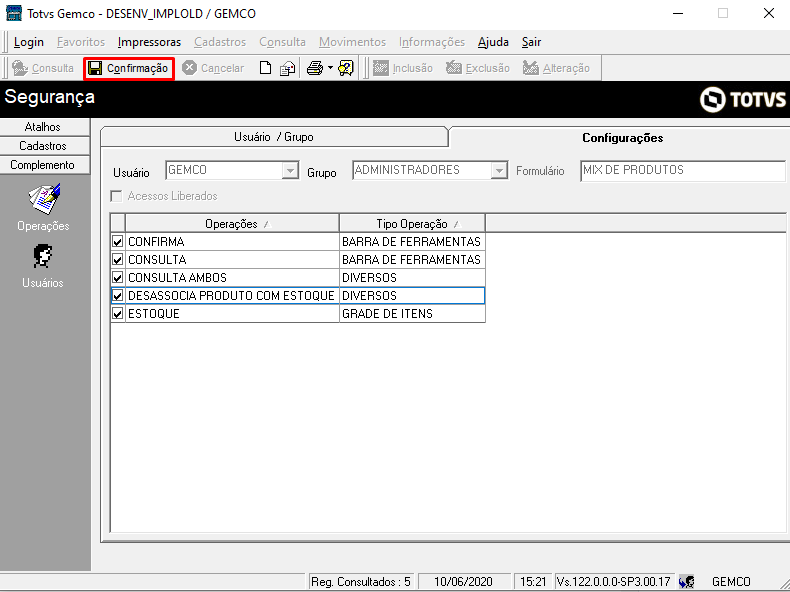790x592 pixels.
Task: Open the Cadastros menu in menu bar
Action: click(220, 42)
